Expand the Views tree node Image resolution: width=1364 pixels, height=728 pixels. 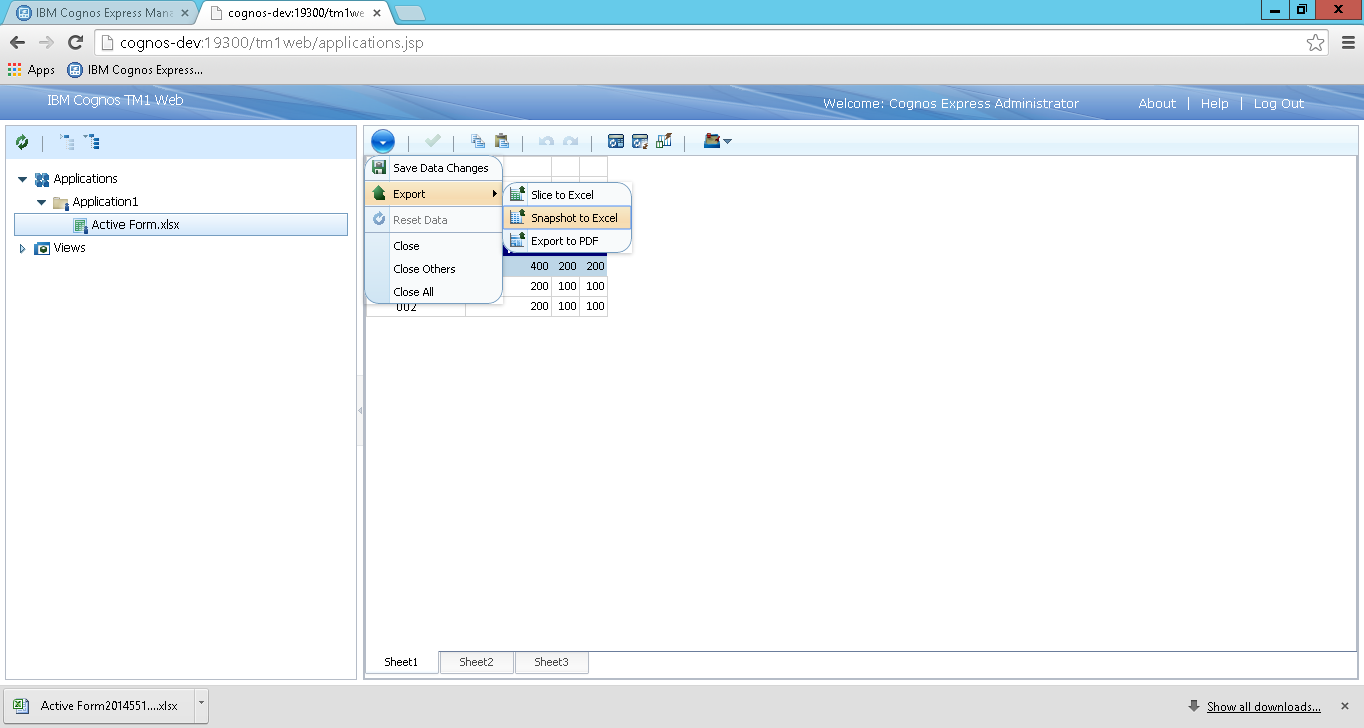[x=23, y=248]
